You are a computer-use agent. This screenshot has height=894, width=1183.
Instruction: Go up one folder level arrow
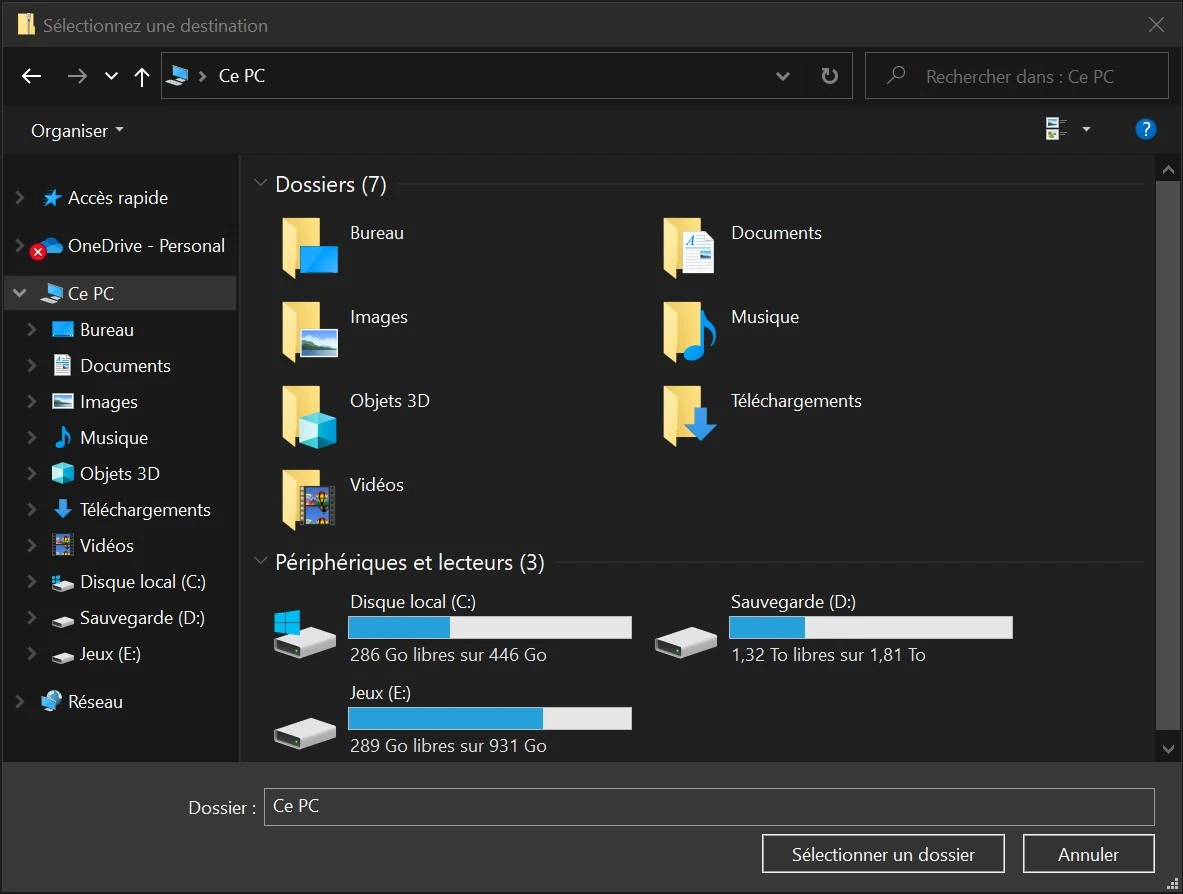point(141,76)
